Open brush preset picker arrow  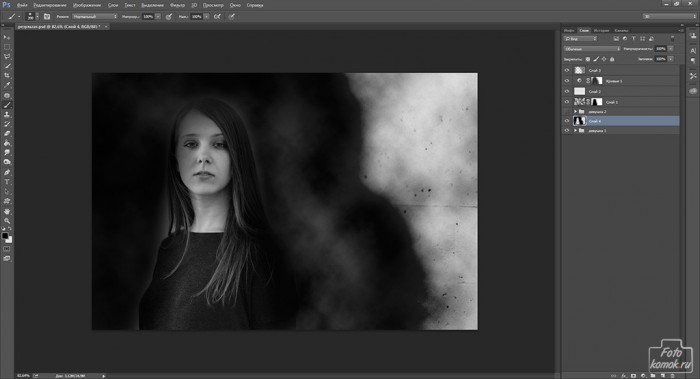[x=37, y=17]
